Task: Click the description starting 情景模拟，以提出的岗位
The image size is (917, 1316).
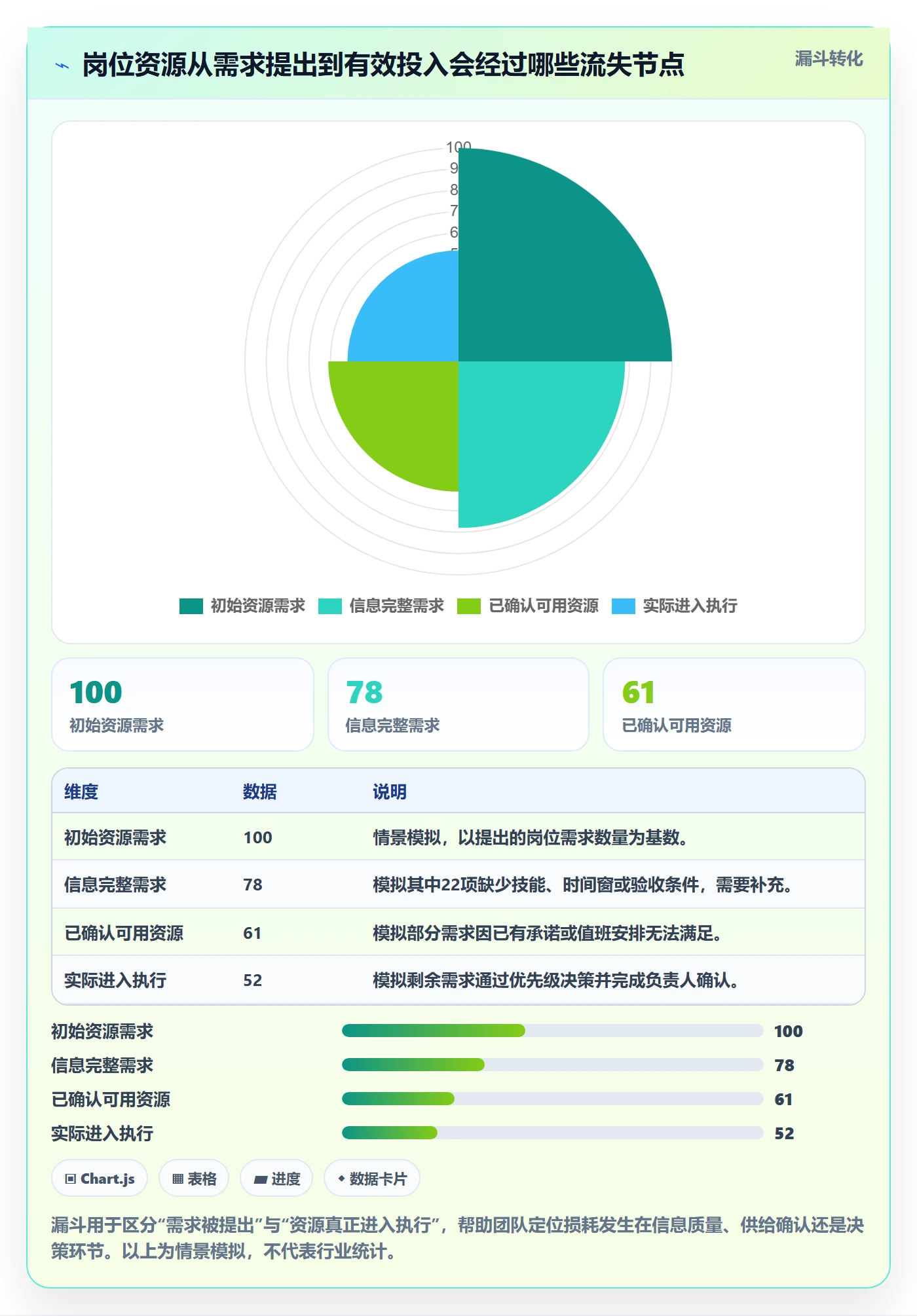Action: click(532, 837)
